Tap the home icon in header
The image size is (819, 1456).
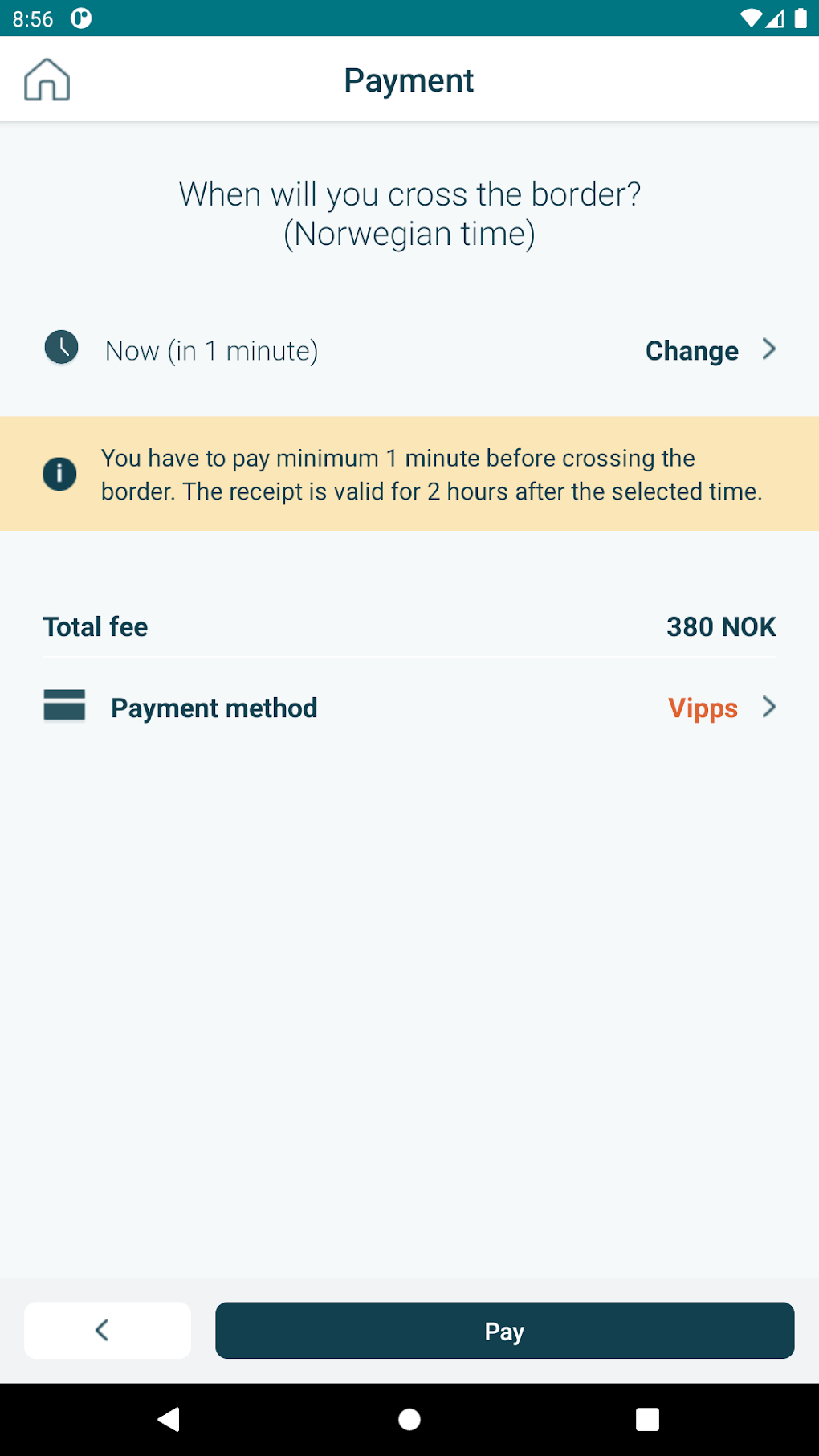(x=47, y=80)
